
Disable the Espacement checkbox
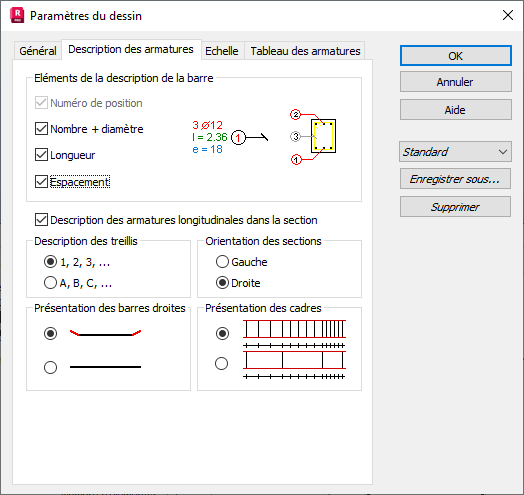[41, 181]
